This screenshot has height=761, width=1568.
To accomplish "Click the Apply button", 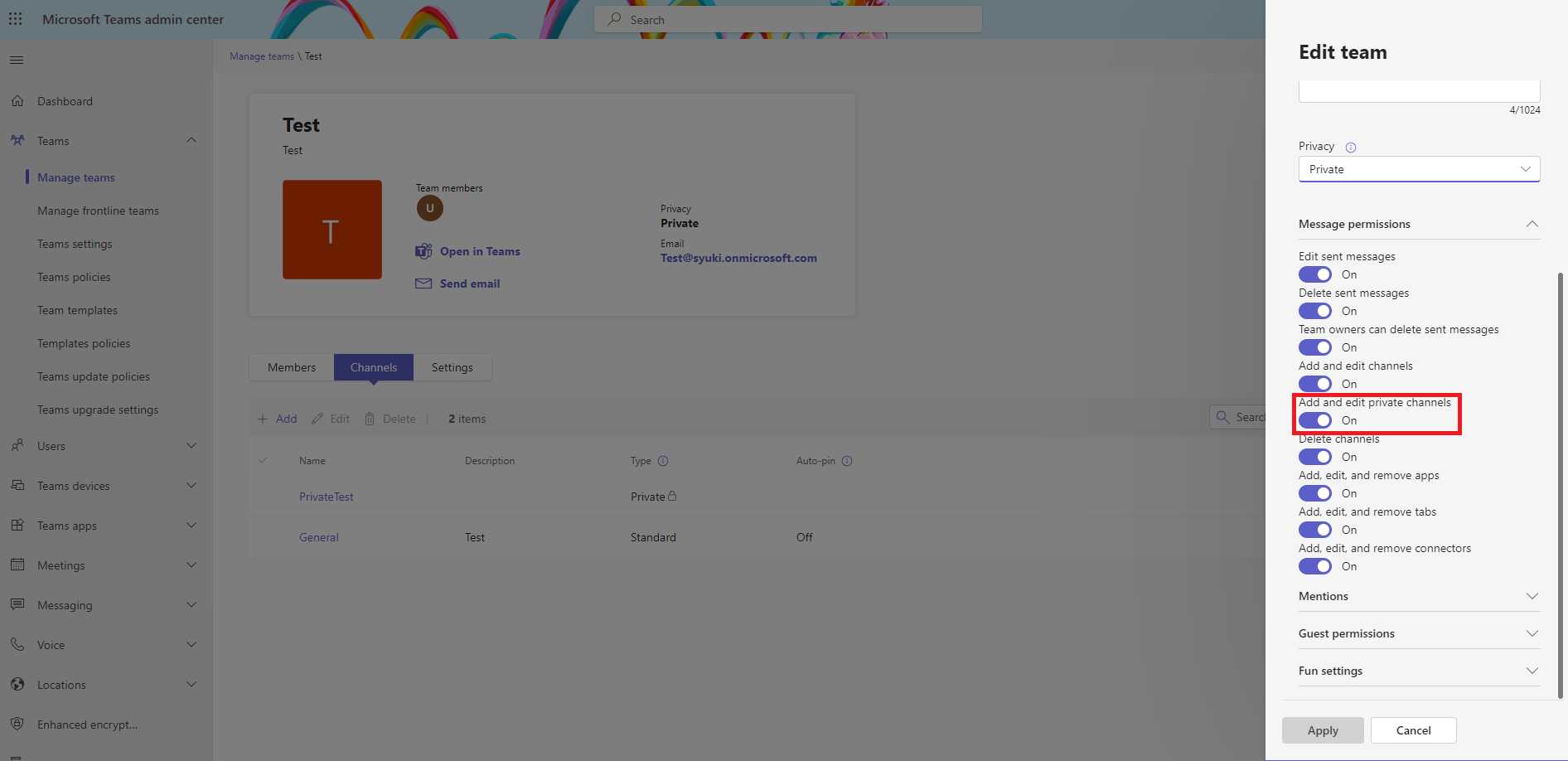I will point(1323,730).
